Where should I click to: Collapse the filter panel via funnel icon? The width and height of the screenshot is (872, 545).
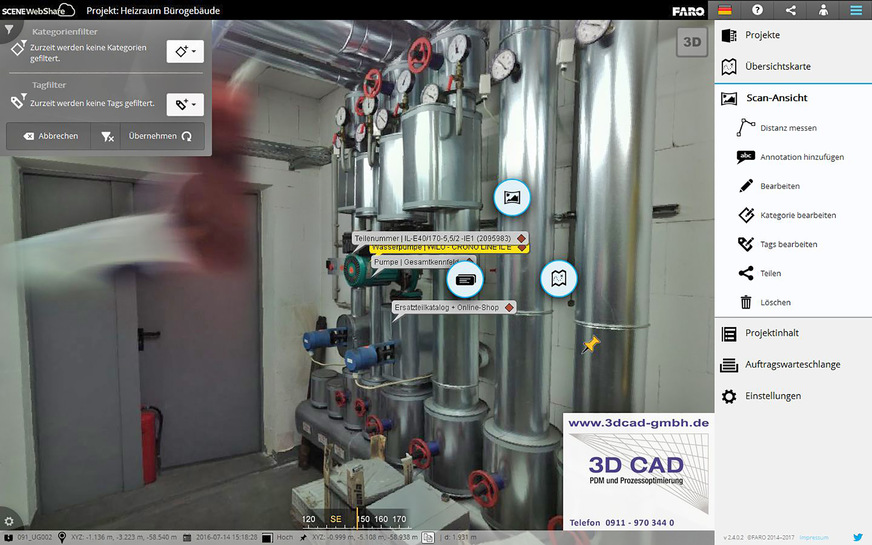[x=9, y=28]
